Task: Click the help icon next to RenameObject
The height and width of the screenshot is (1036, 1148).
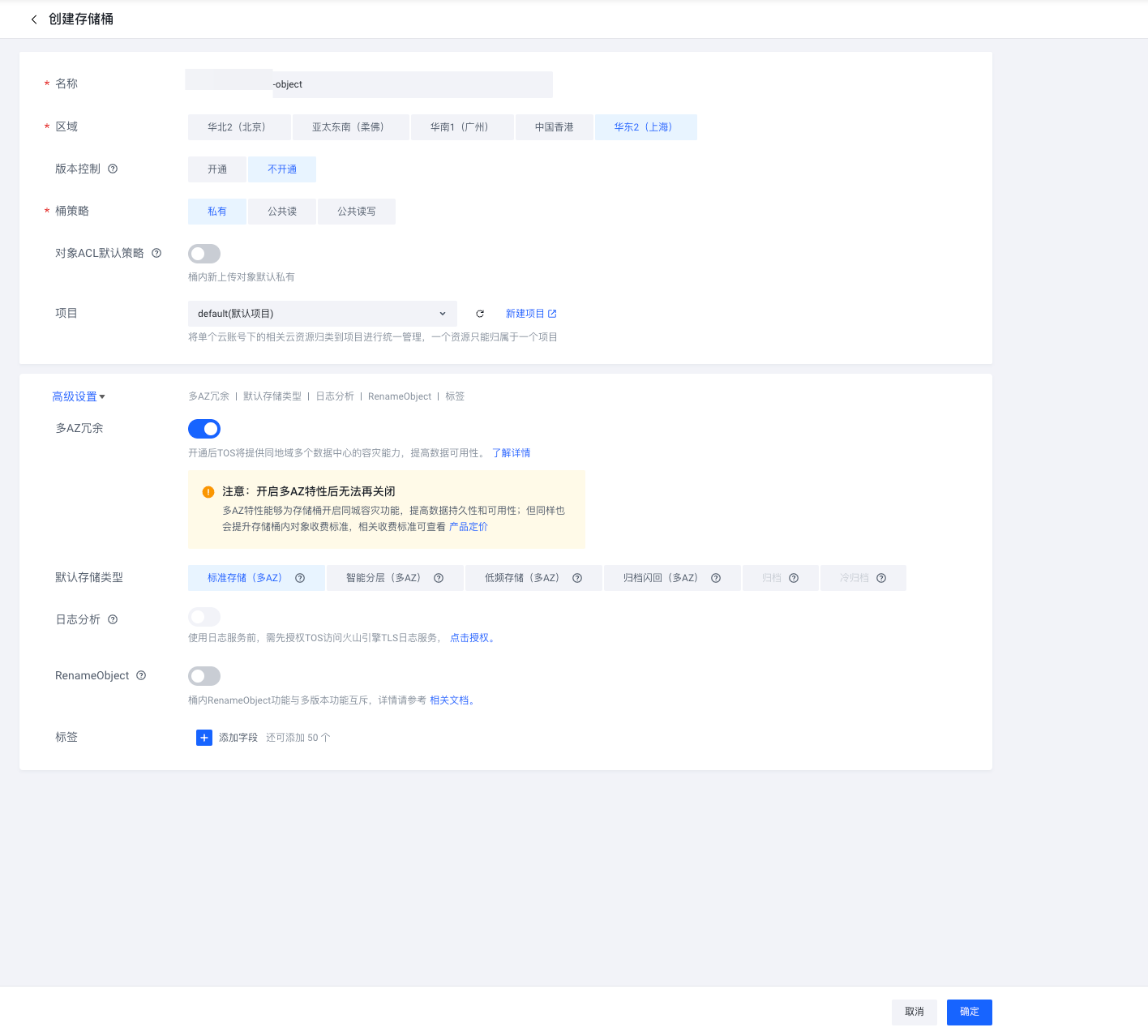Action: tap(141, 675)
